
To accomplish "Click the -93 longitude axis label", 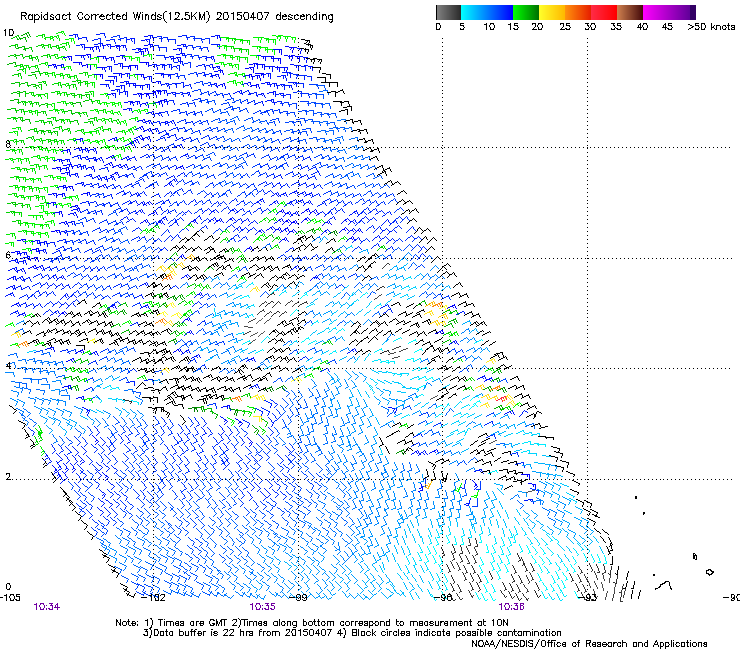I will [588, 598].
